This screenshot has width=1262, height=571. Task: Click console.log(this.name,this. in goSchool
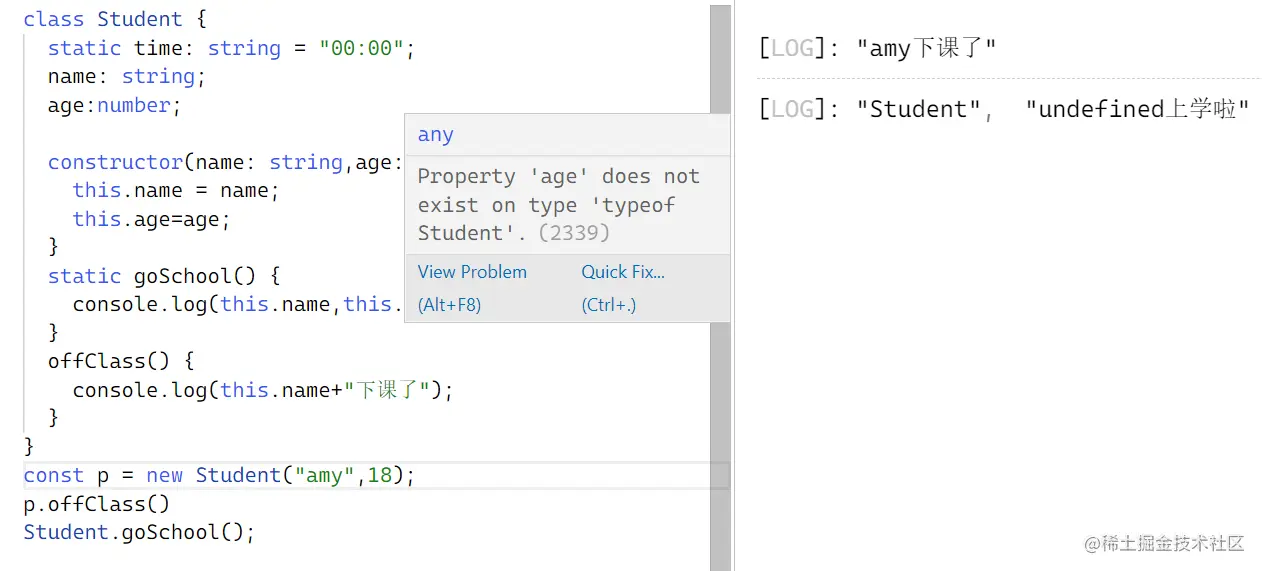tap(238, 304)
